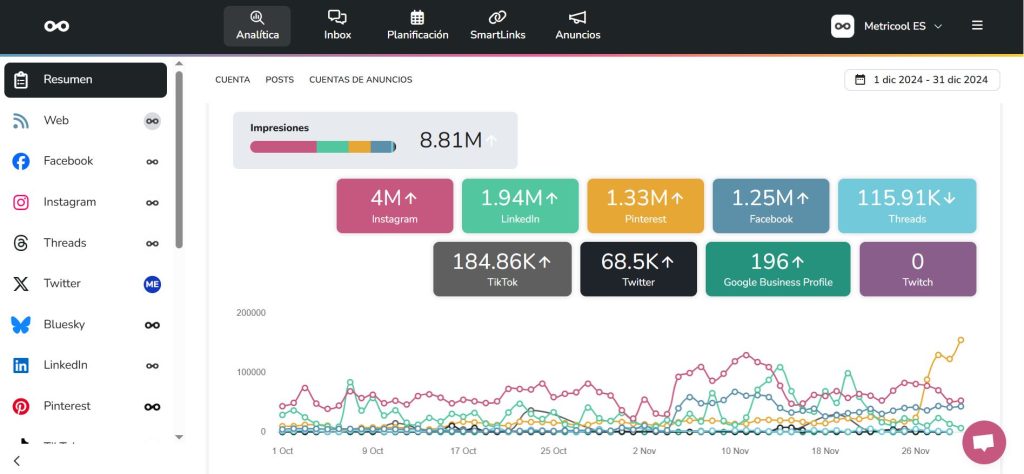Toggle Instagram series via its 4M card

pos(394,206)
